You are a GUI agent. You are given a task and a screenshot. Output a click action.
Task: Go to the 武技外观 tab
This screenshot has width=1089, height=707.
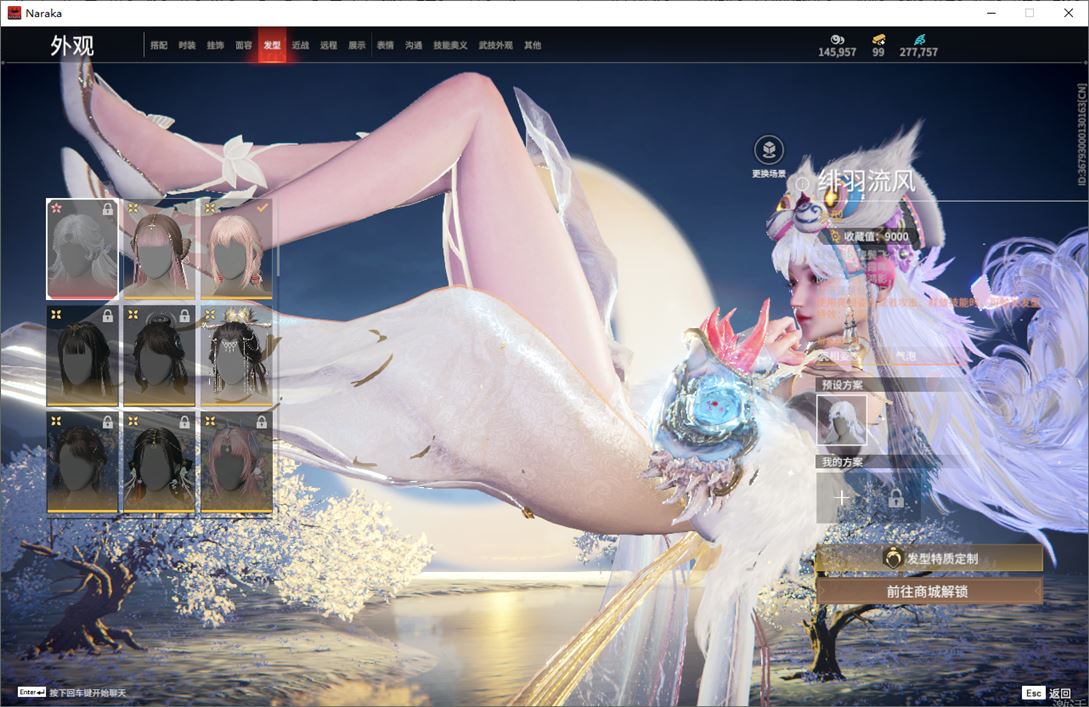(x=495, y=45)
